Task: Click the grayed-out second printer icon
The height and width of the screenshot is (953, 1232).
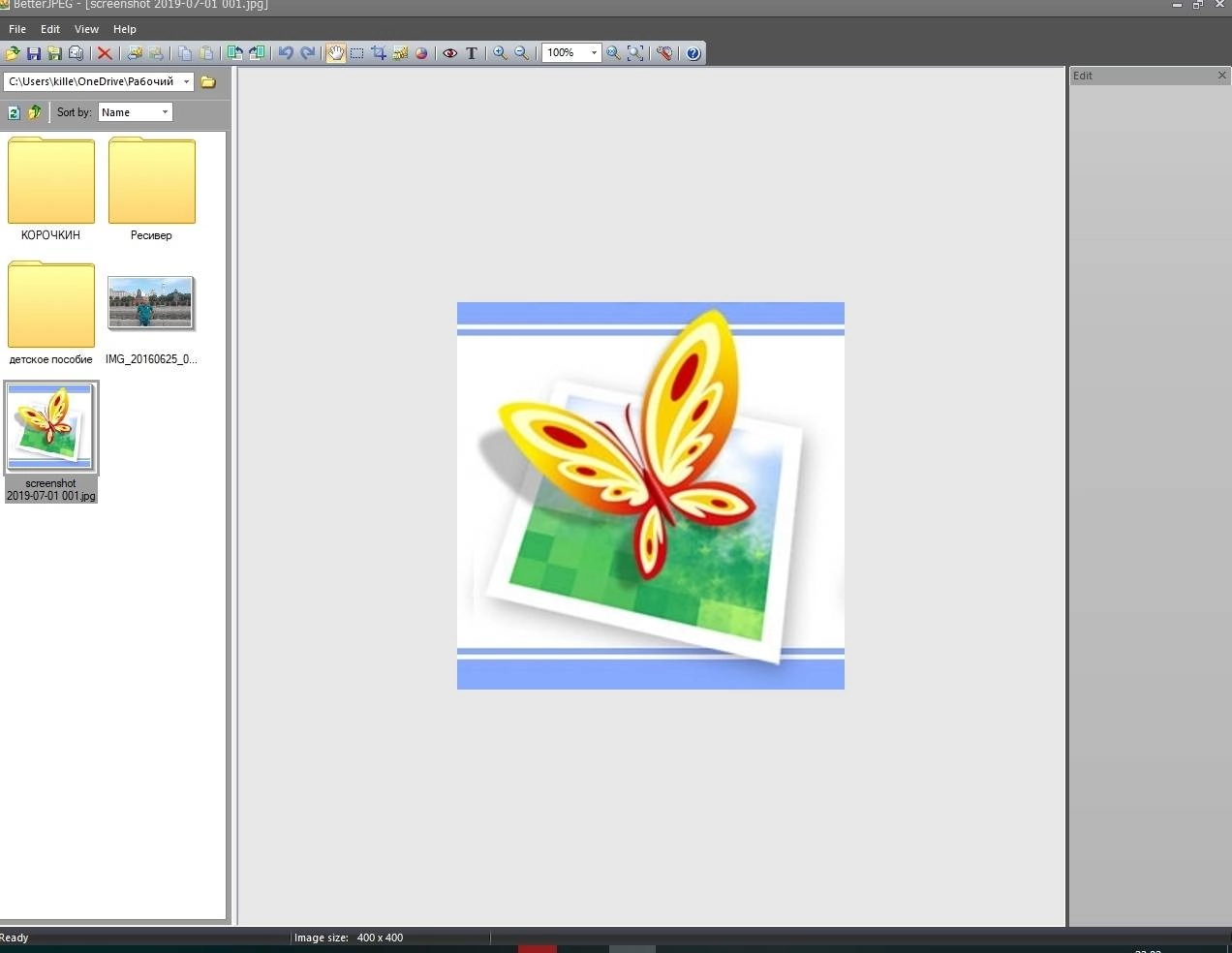Action: 156,53
